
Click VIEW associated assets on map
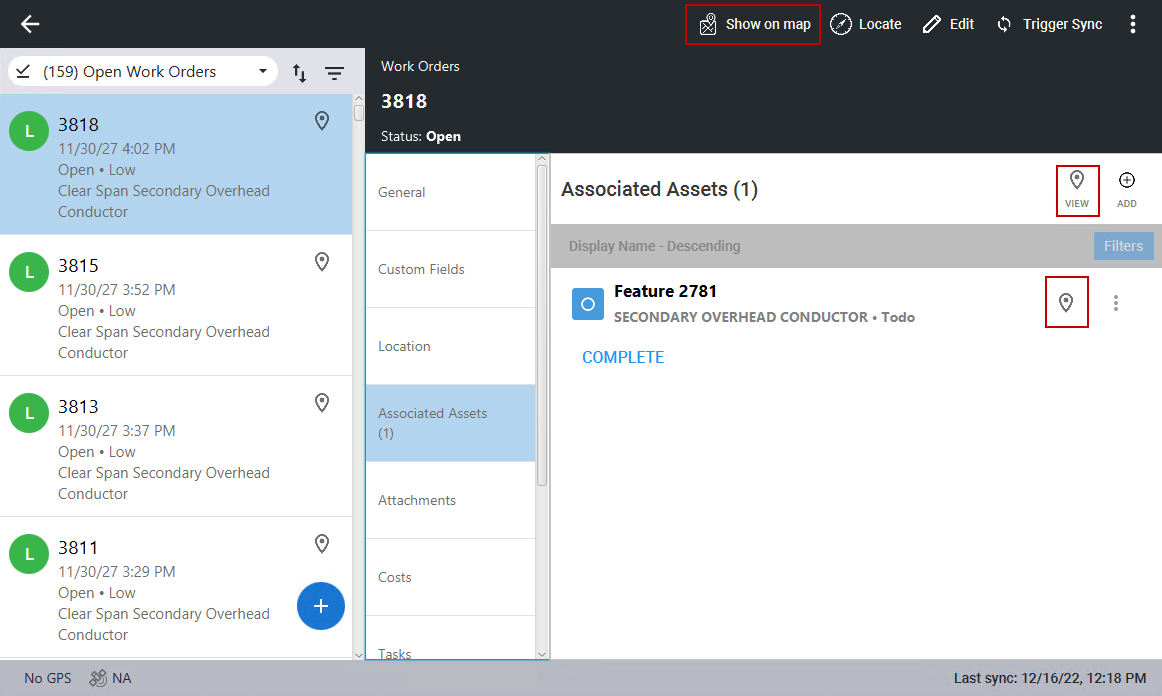point(1077,189)
